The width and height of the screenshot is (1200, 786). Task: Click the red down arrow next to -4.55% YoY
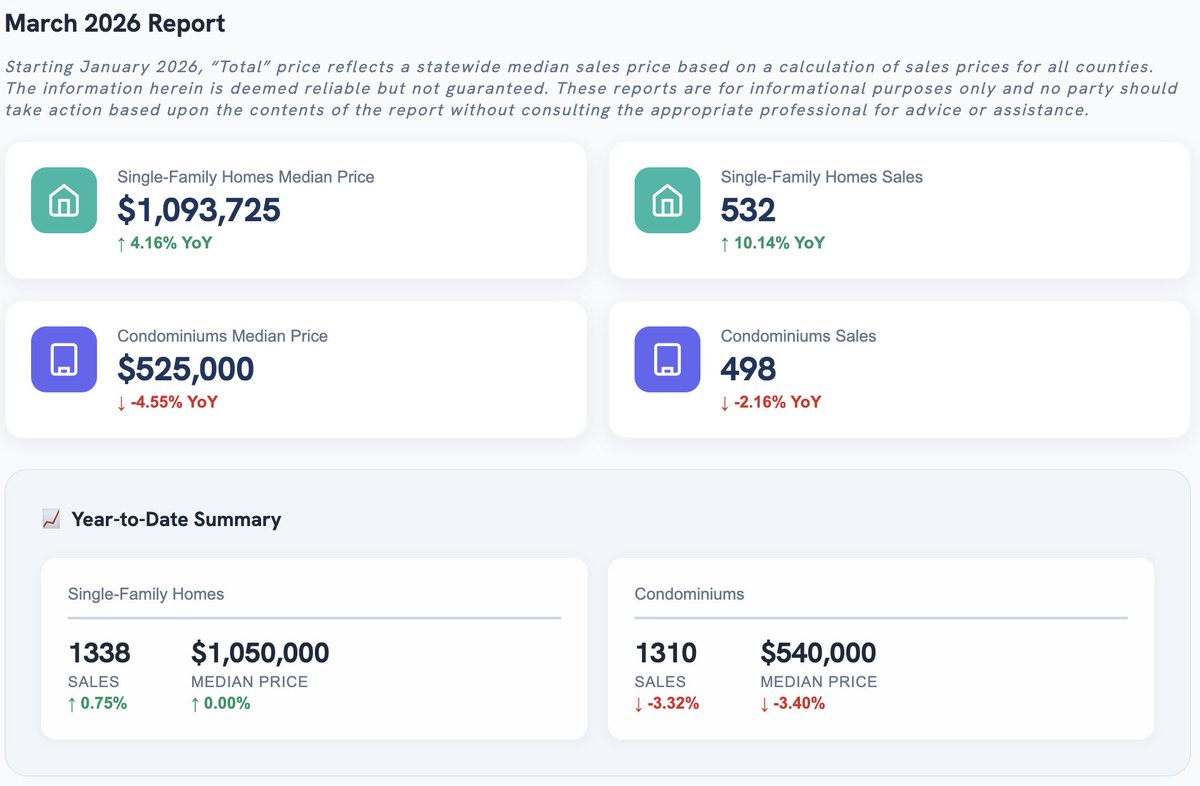pos(121,402)
